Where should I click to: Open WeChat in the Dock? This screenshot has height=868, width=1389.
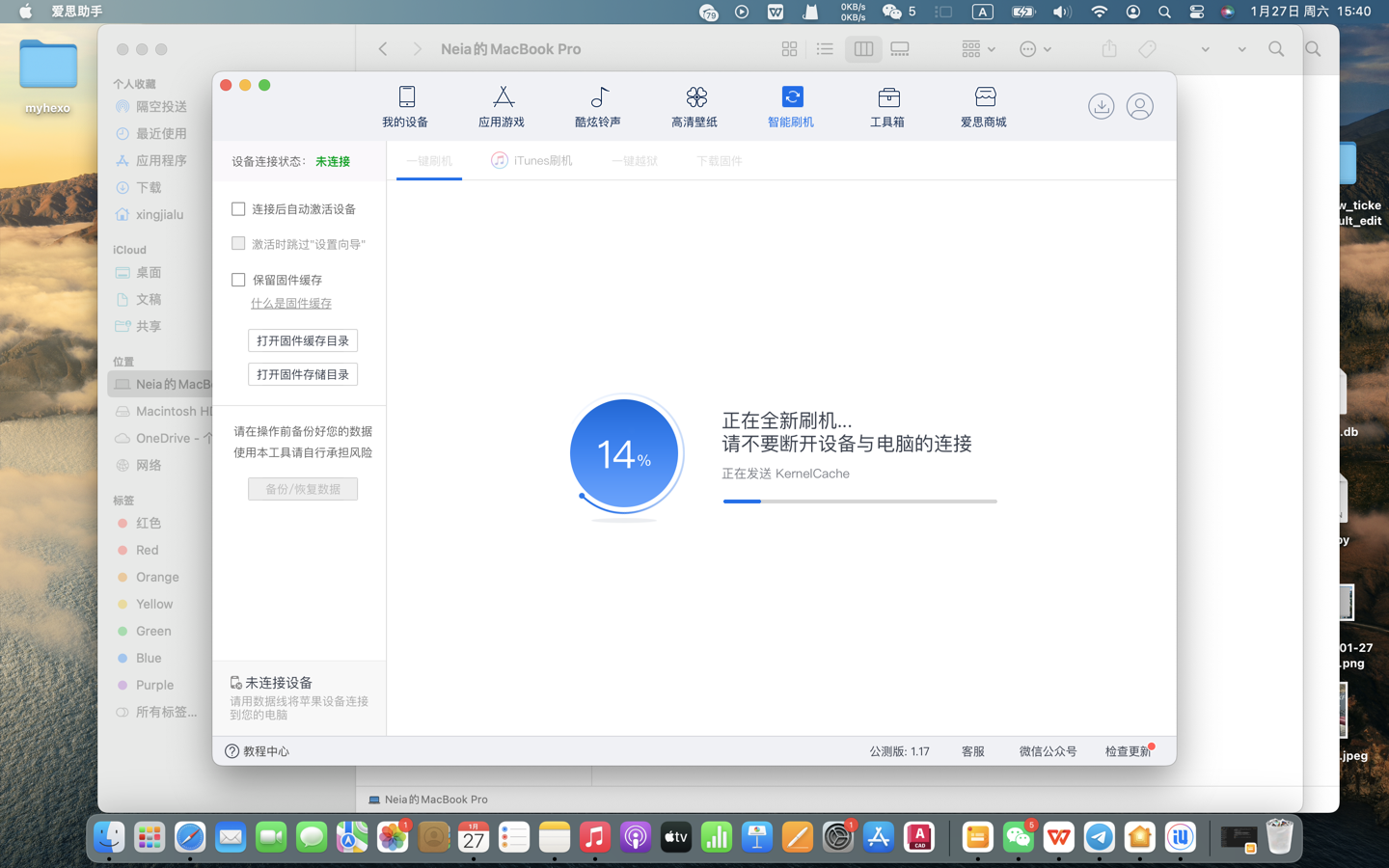tap(1019, 837)
